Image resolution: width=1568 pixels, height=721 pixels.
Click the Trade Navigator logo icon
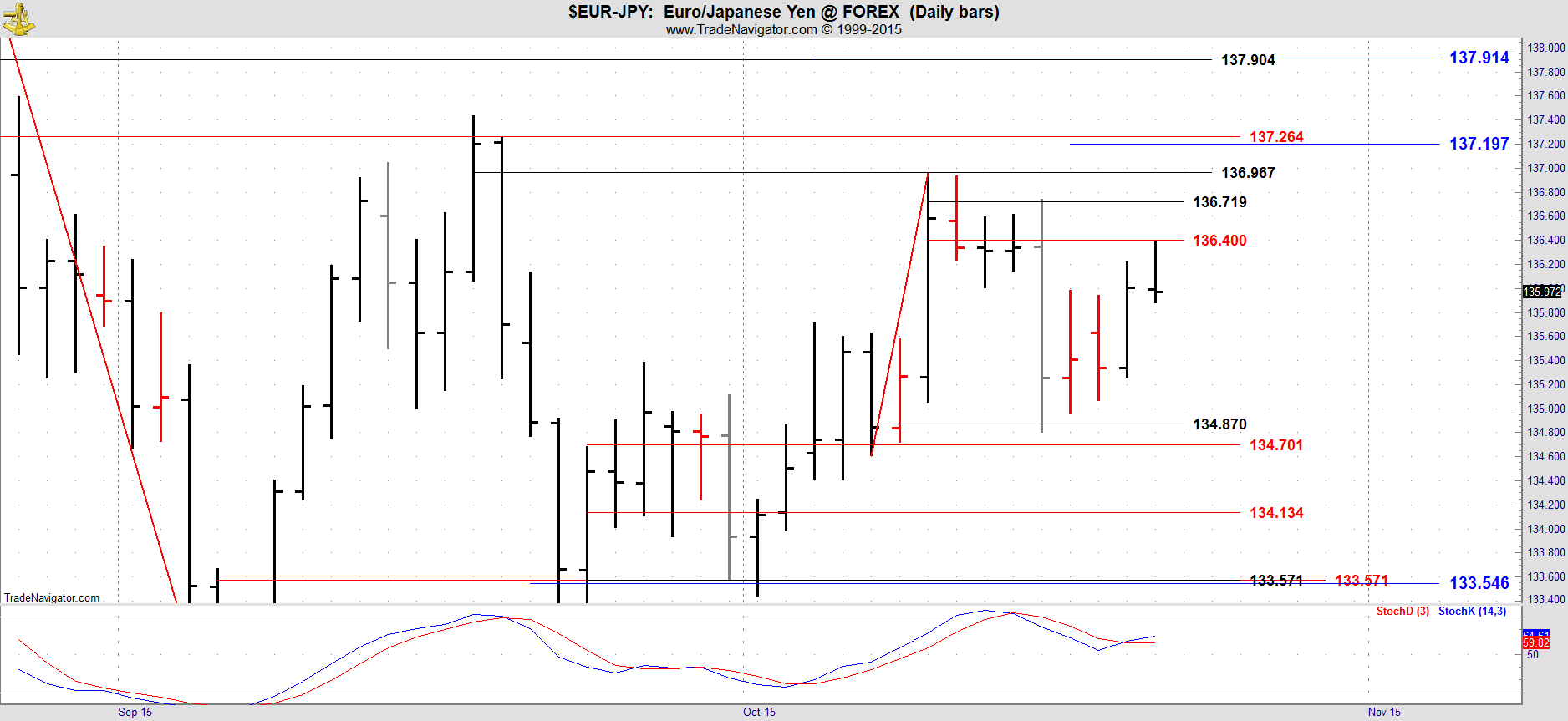[x=18, y=18]
